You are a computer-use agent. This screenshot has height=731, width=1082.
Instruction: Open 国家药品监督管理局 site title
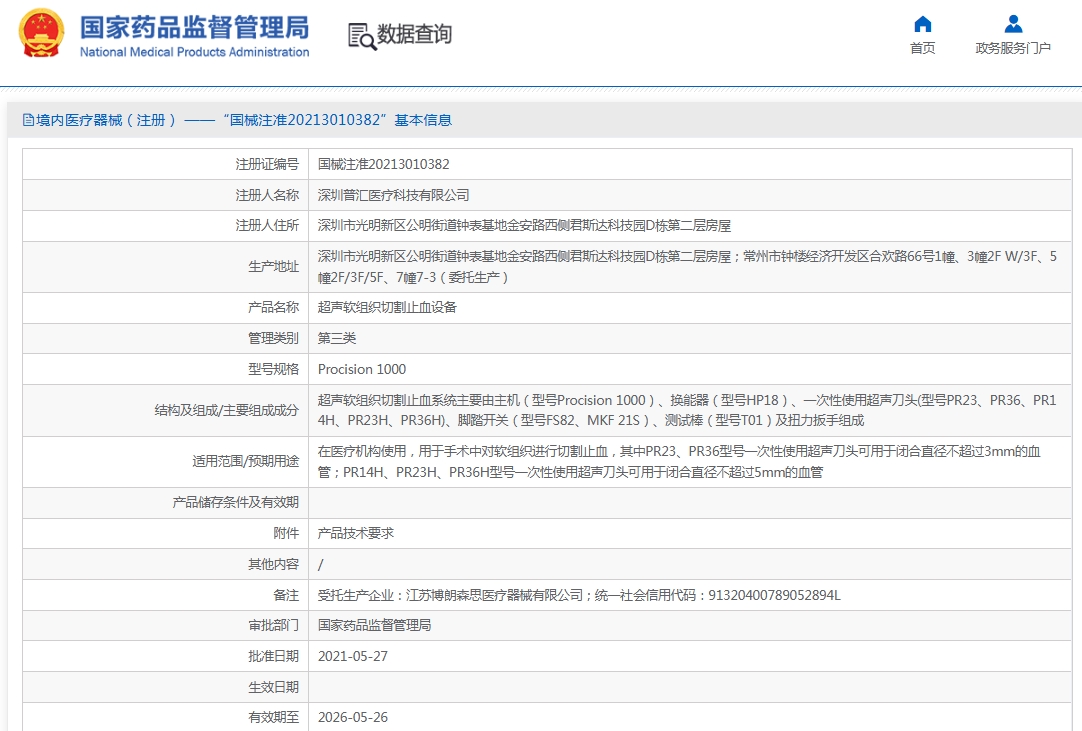[195, 28]
